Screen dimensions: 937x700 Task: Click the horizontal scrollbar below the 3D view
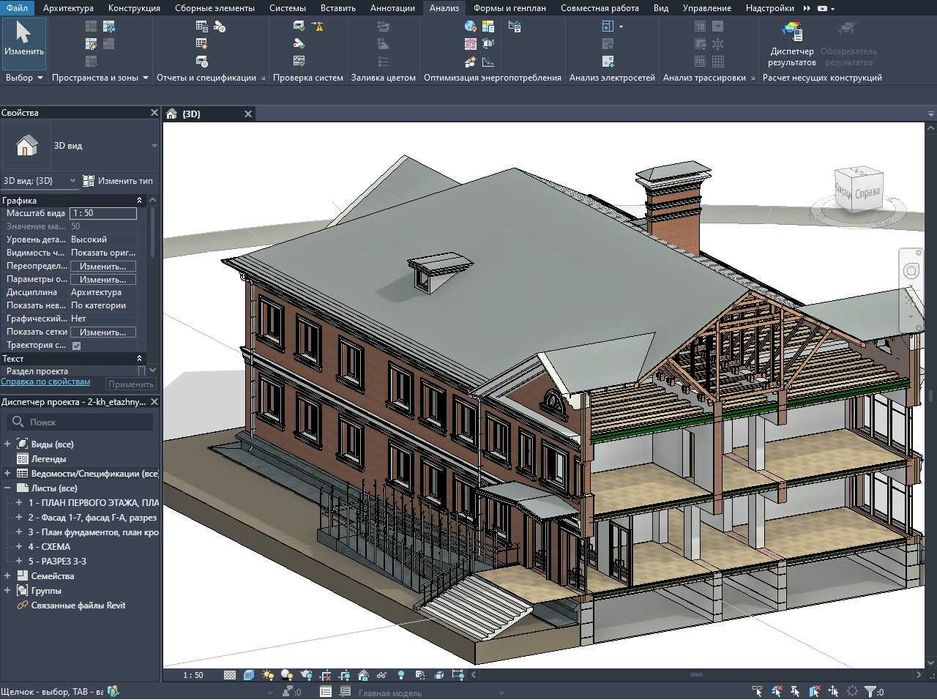696,675
